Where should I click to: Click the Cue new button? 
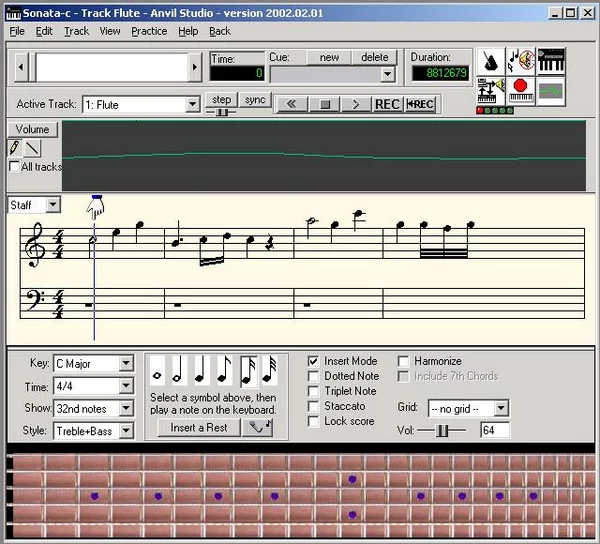(x=329, y=57)
